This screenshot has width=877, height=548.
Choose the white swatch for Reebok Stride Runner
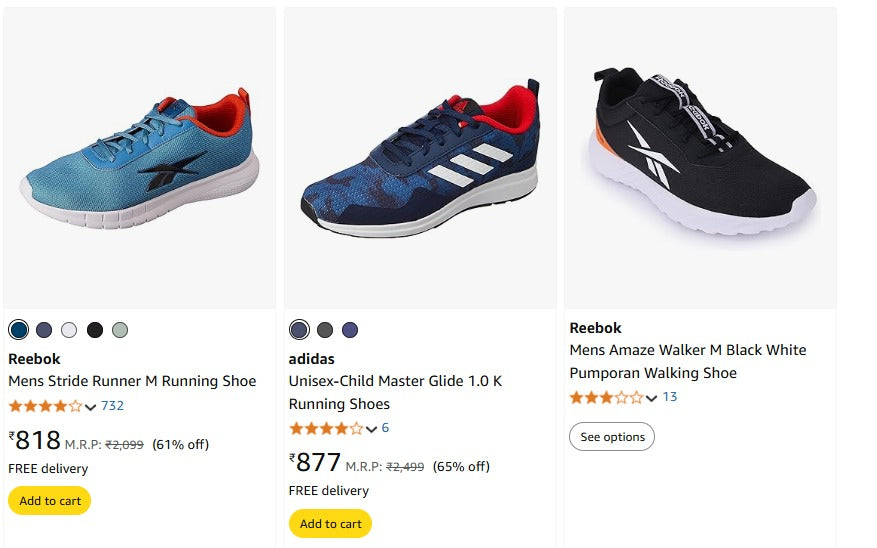[x=69, y=330]
